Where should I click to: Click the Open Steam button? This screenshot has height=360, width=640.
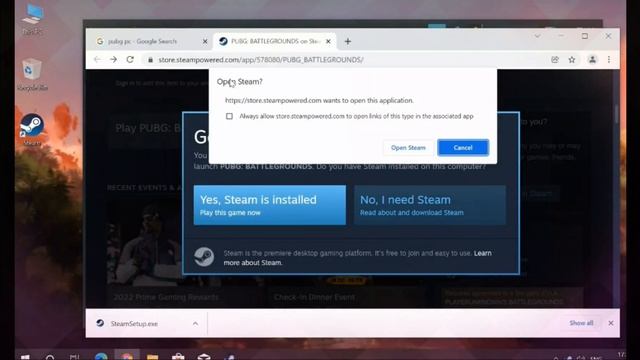(x=408, y=148)
